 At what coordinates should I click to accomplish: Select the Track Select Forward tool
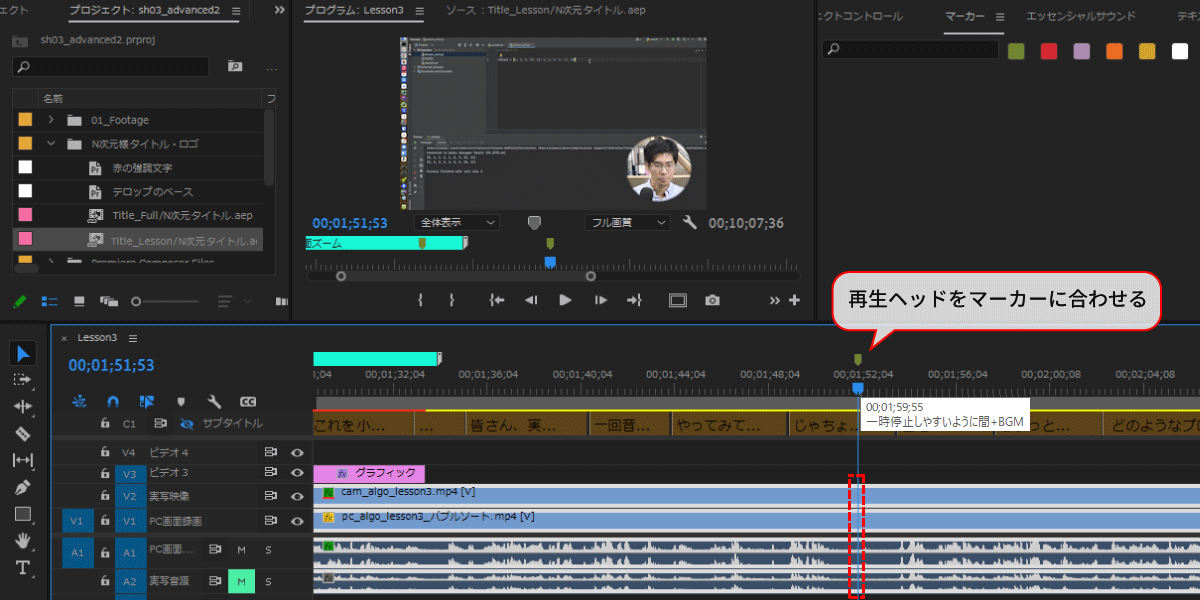click(24, 380)
